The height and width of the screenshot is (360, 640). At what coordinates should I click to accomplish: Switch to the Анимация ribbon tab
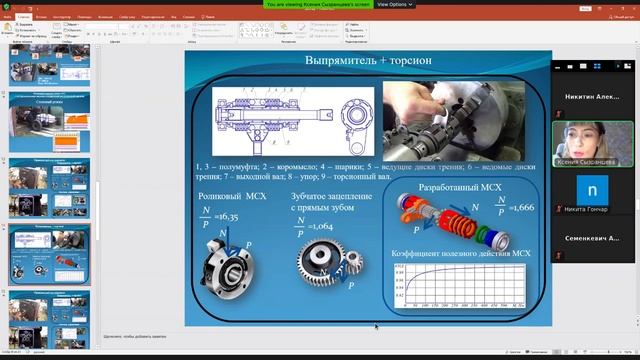click(105, 17)
